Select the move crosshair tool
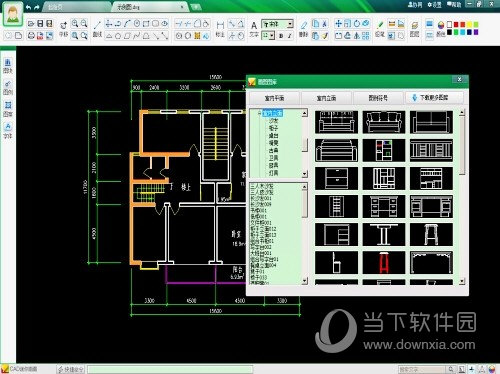The width and height of the screenshot is (500, 374). click(338, 23)
